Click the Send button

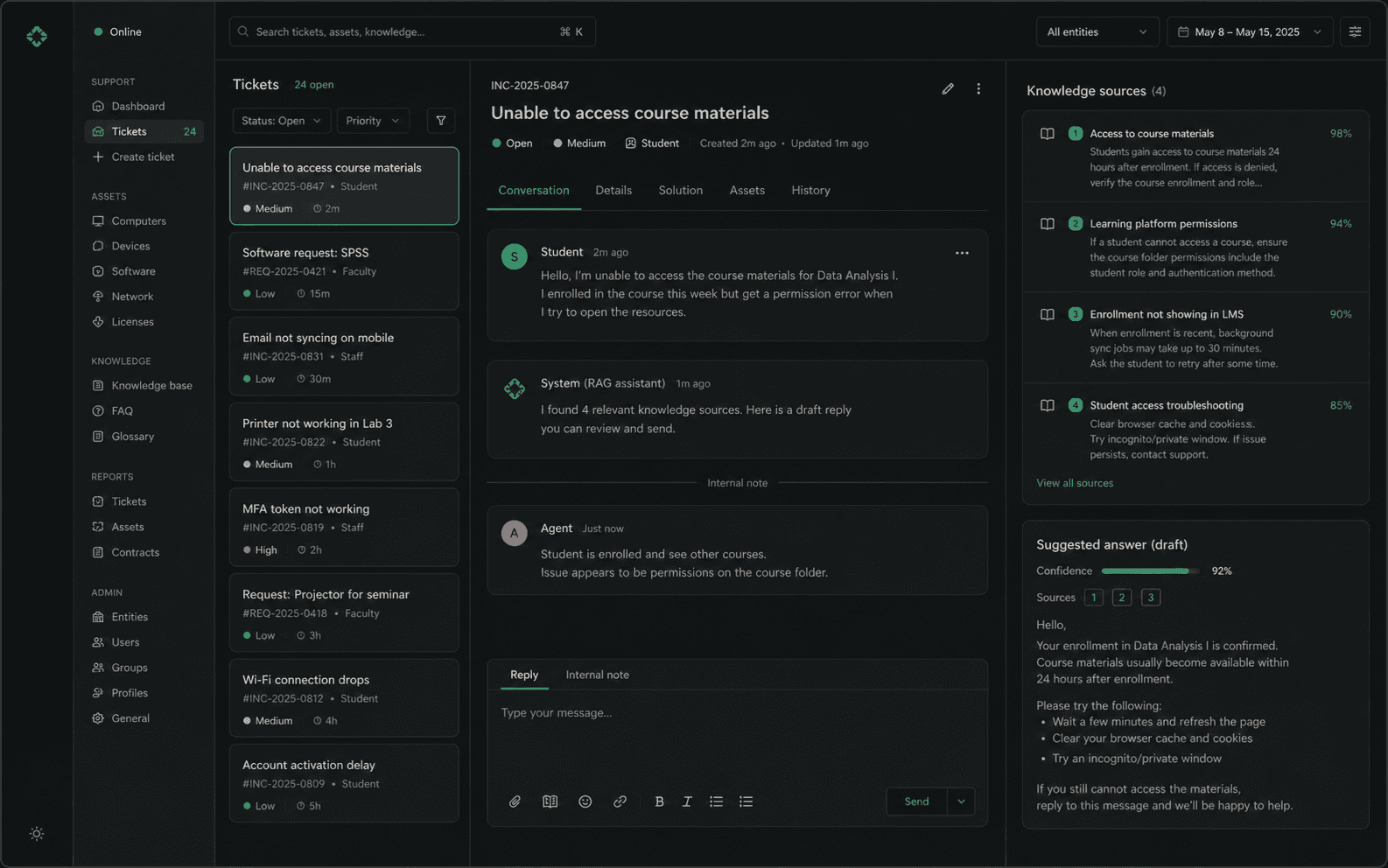tap(916, 801)
